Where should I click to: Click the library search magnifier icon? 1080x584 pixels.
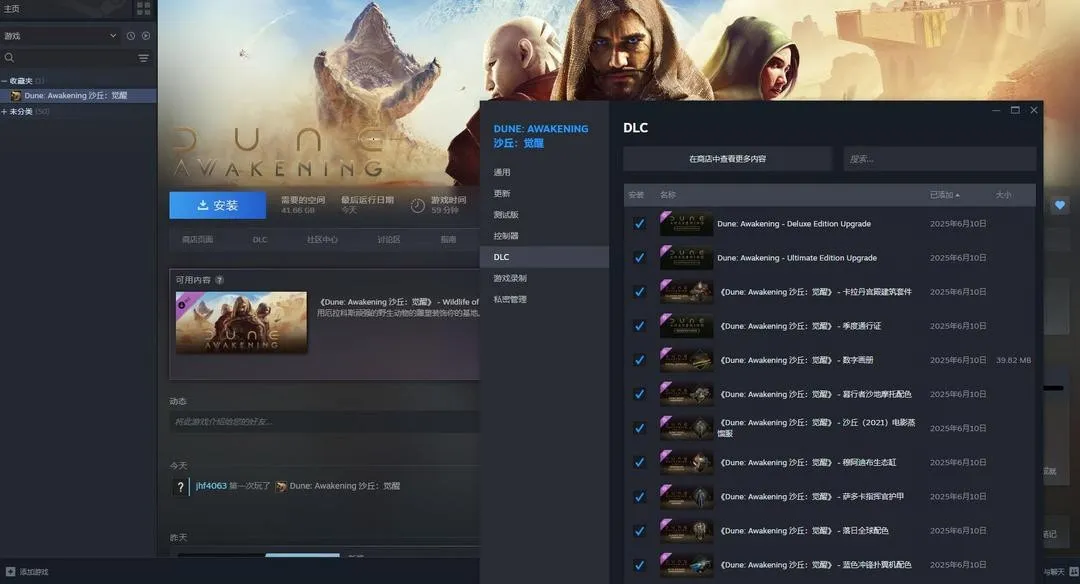10,58
